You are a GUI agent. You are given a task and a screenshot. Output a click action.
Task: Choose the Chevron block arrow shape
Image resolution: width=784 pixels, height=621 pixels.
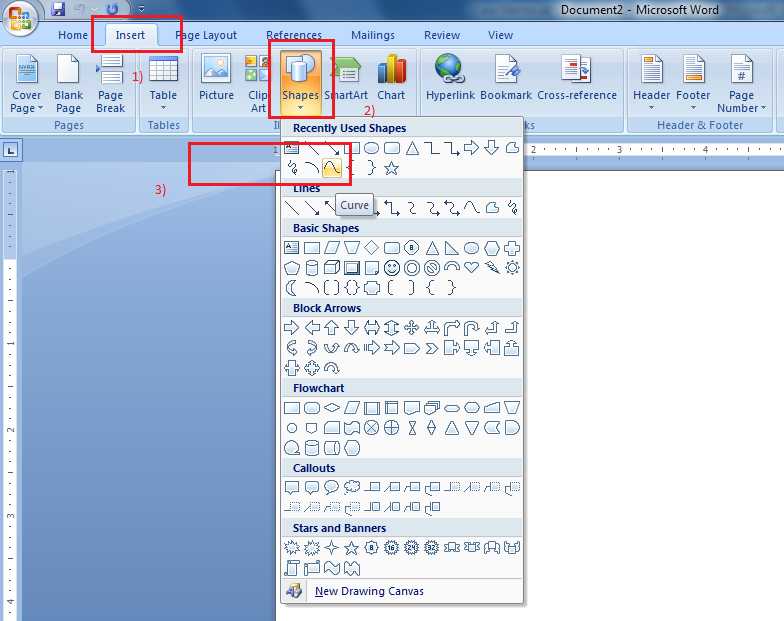432,348
